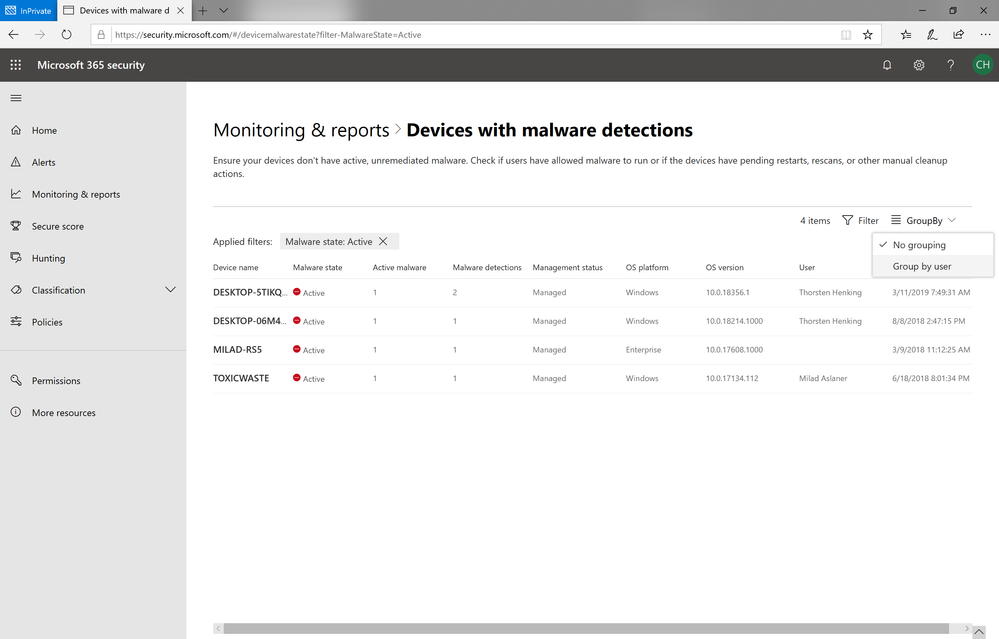Click the browser back arrow
The image size is (999, 639).
pos(13,35)
